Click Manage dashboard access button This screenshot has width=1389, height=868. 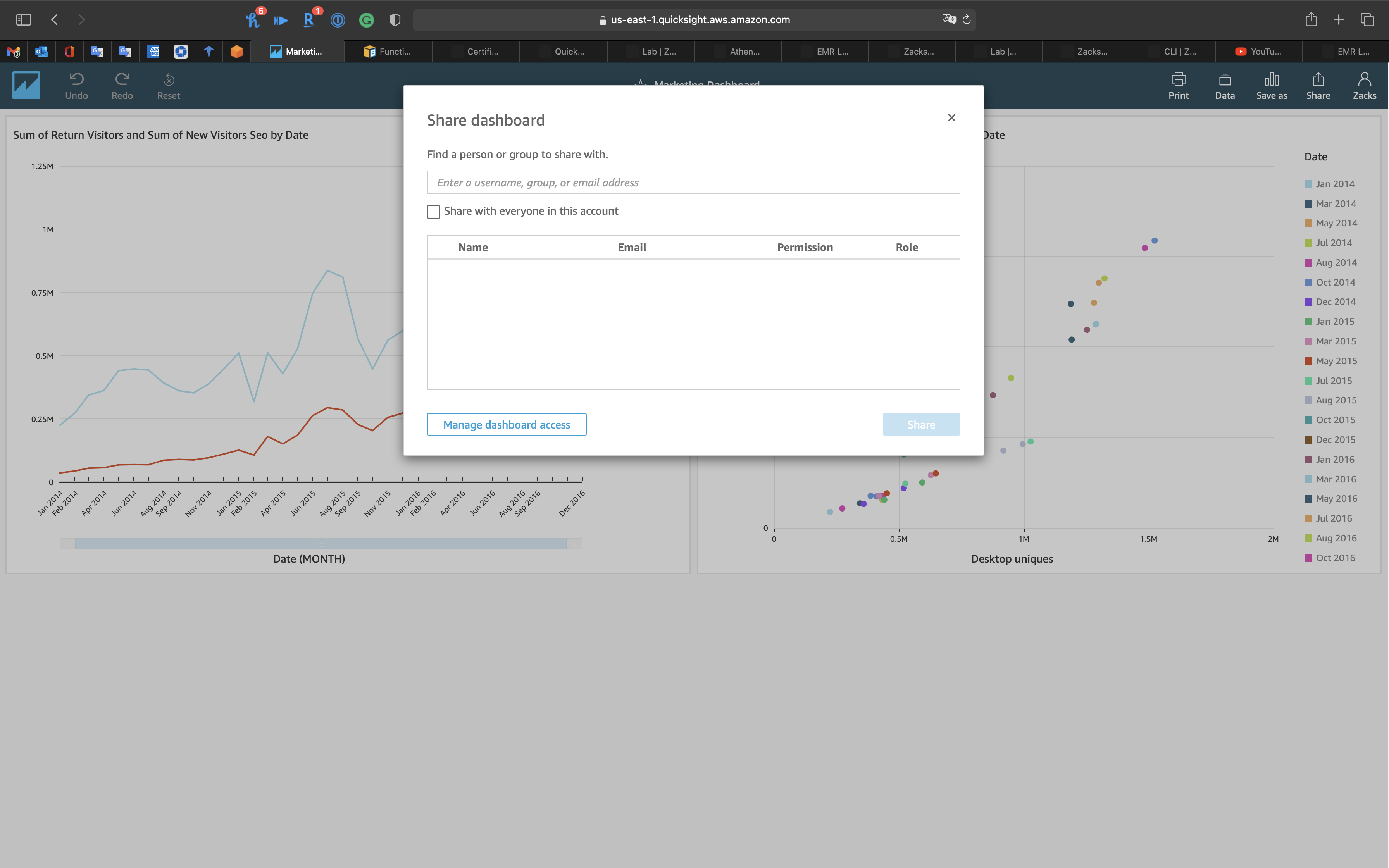tap(506, 424)
